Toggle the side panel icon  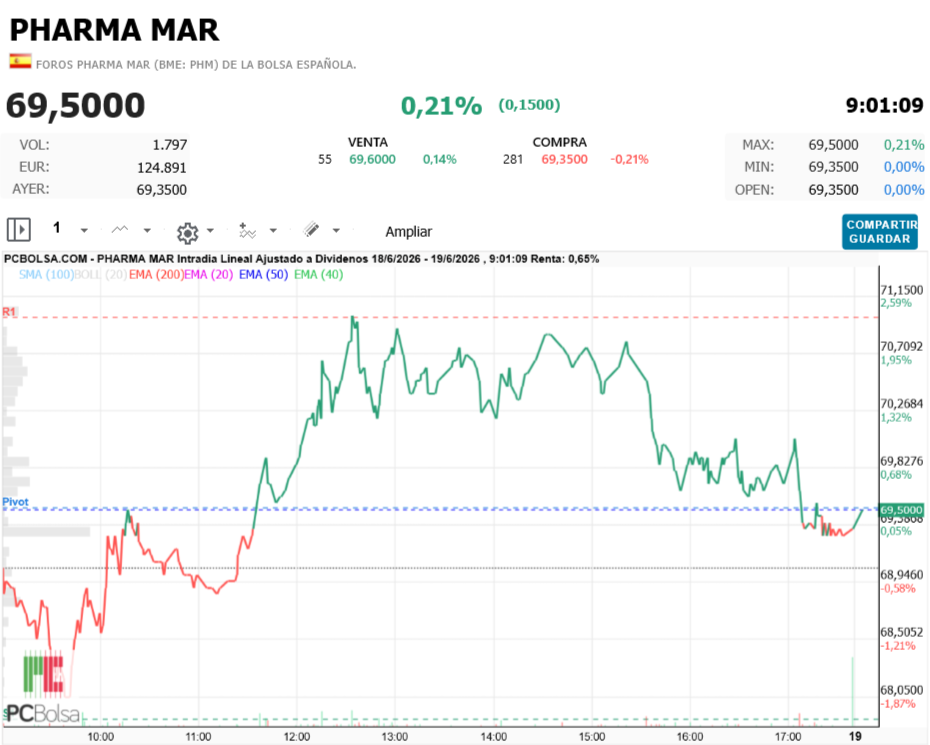pos(18,229)
